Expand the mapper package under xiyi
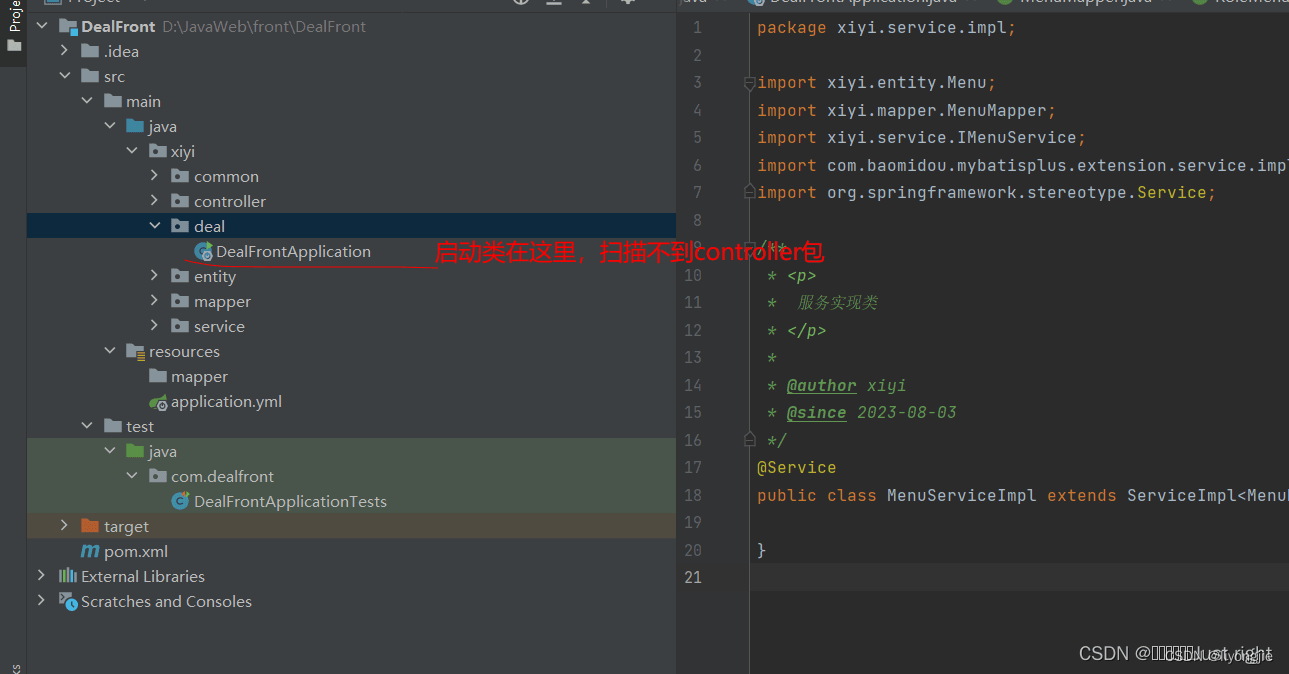 tap(155, 301)
